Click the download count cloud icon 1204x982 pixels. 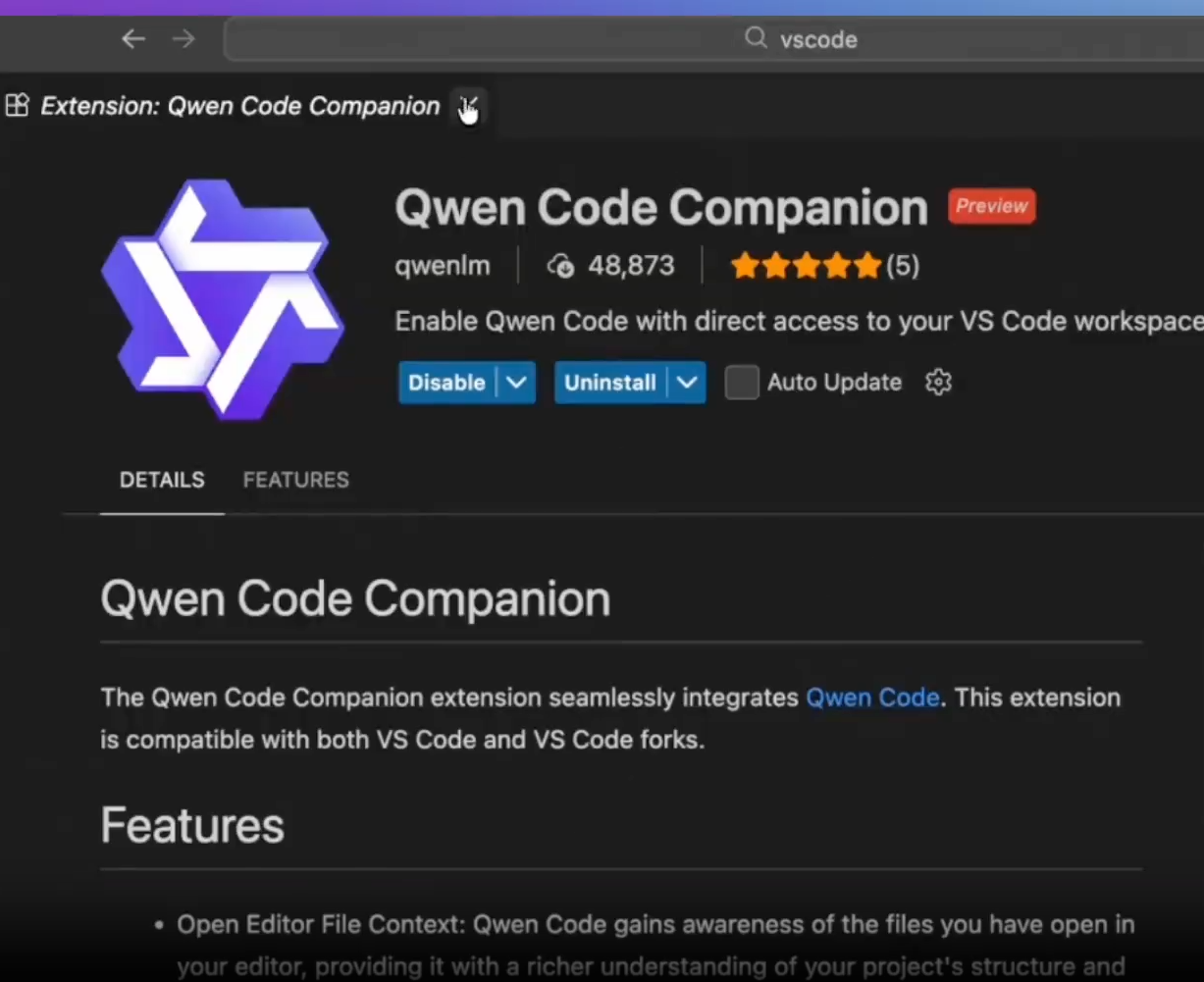coord(560,265)
